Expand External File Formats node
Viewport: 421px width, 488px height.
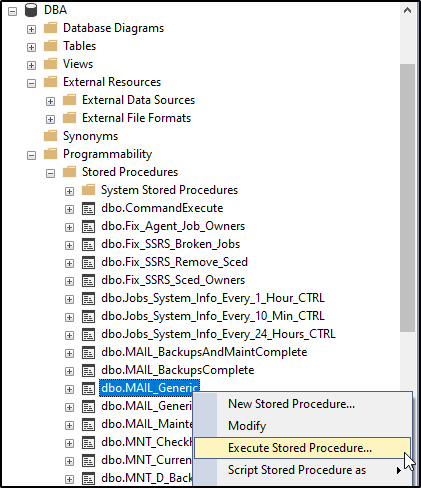(50, 119)
